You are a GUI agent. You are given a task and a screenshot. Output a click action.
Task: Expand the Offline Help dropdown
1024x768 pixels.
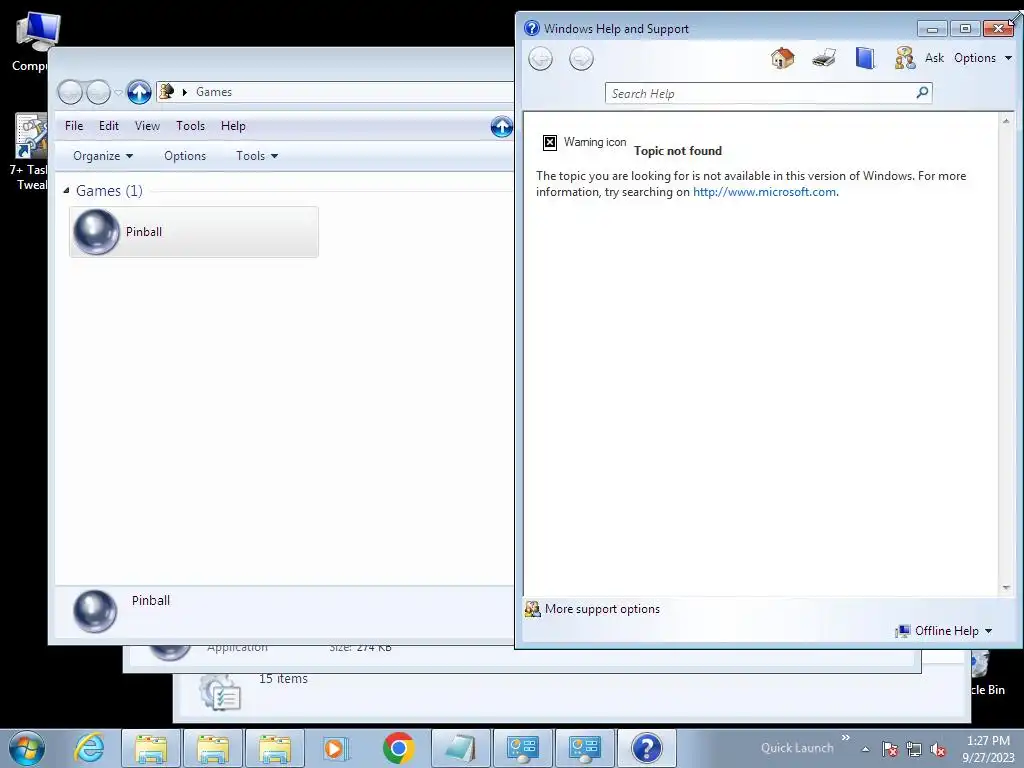944,631
